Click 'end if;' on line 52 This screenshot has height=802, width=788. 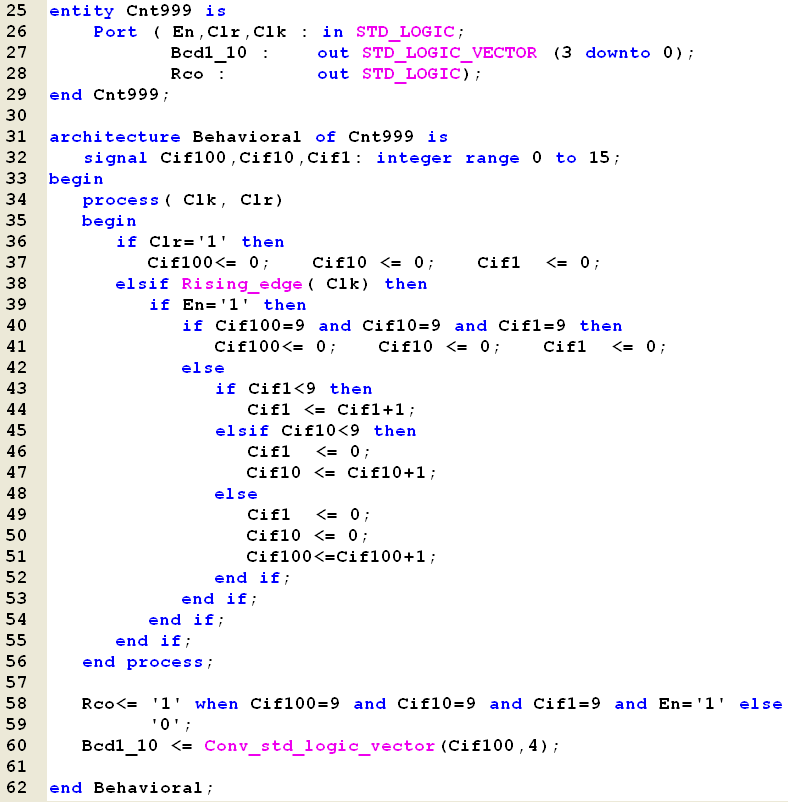click(252, 578)
